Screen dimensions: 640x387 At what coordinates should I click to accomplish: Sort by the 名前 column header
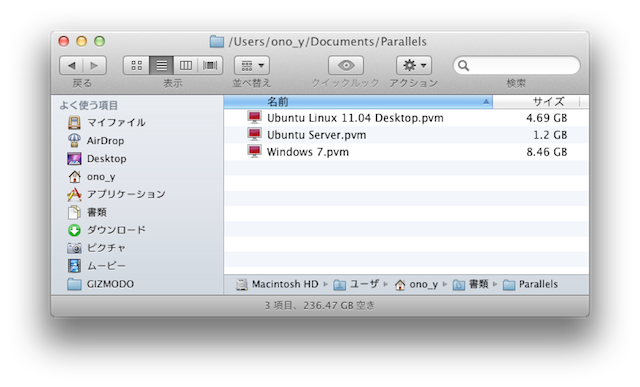(358, 102)
